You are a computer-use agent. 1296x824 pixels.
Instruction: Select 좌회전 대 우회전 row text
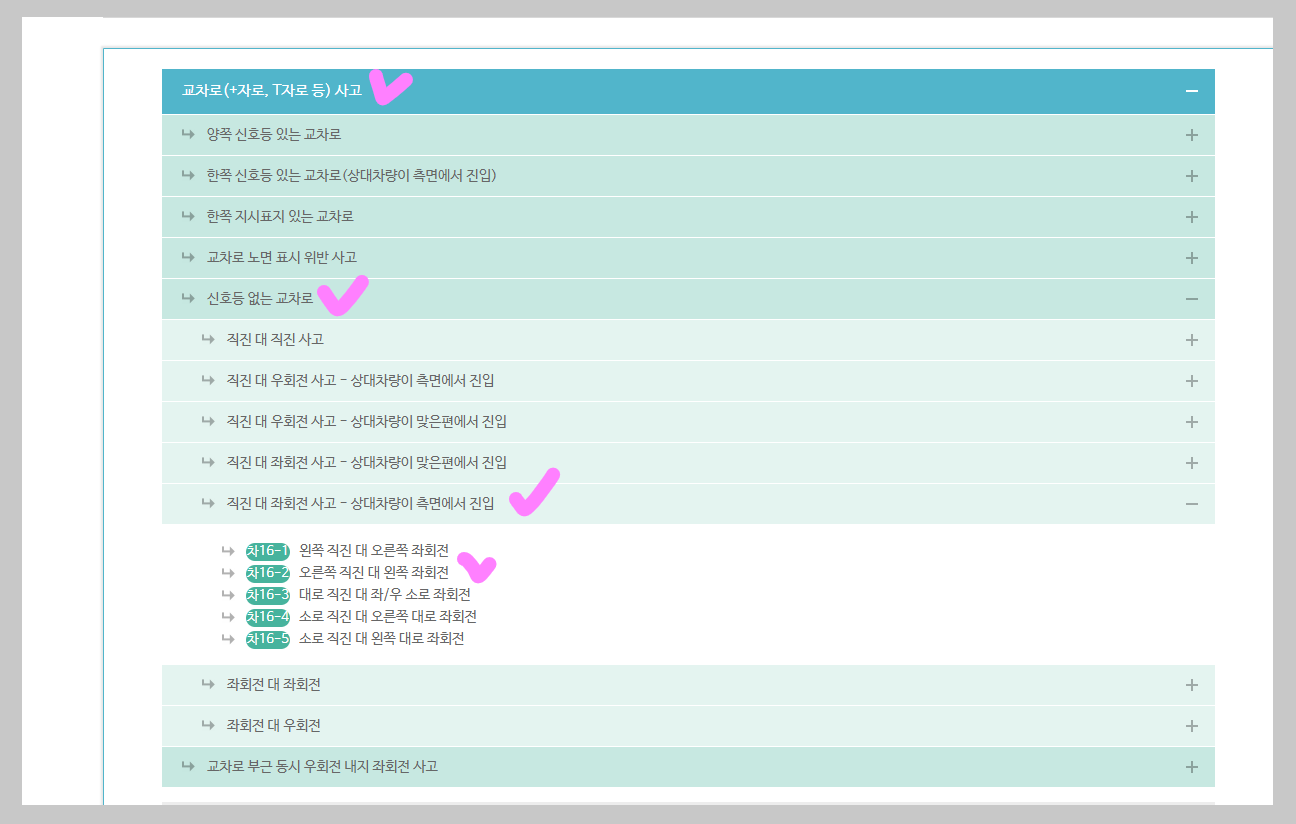click(x=274, y=725)
